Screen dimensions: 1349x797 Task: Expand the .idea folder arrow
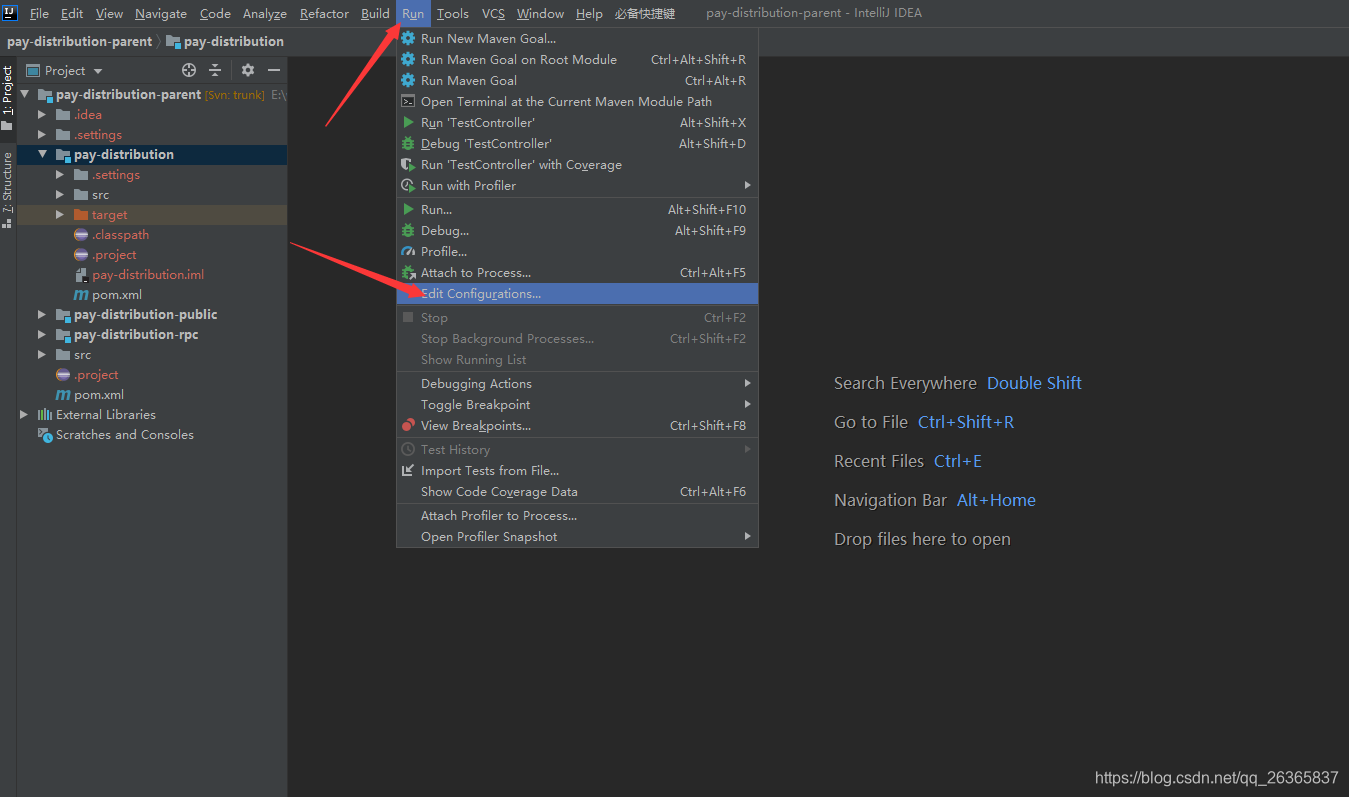(x=42, y=114)
